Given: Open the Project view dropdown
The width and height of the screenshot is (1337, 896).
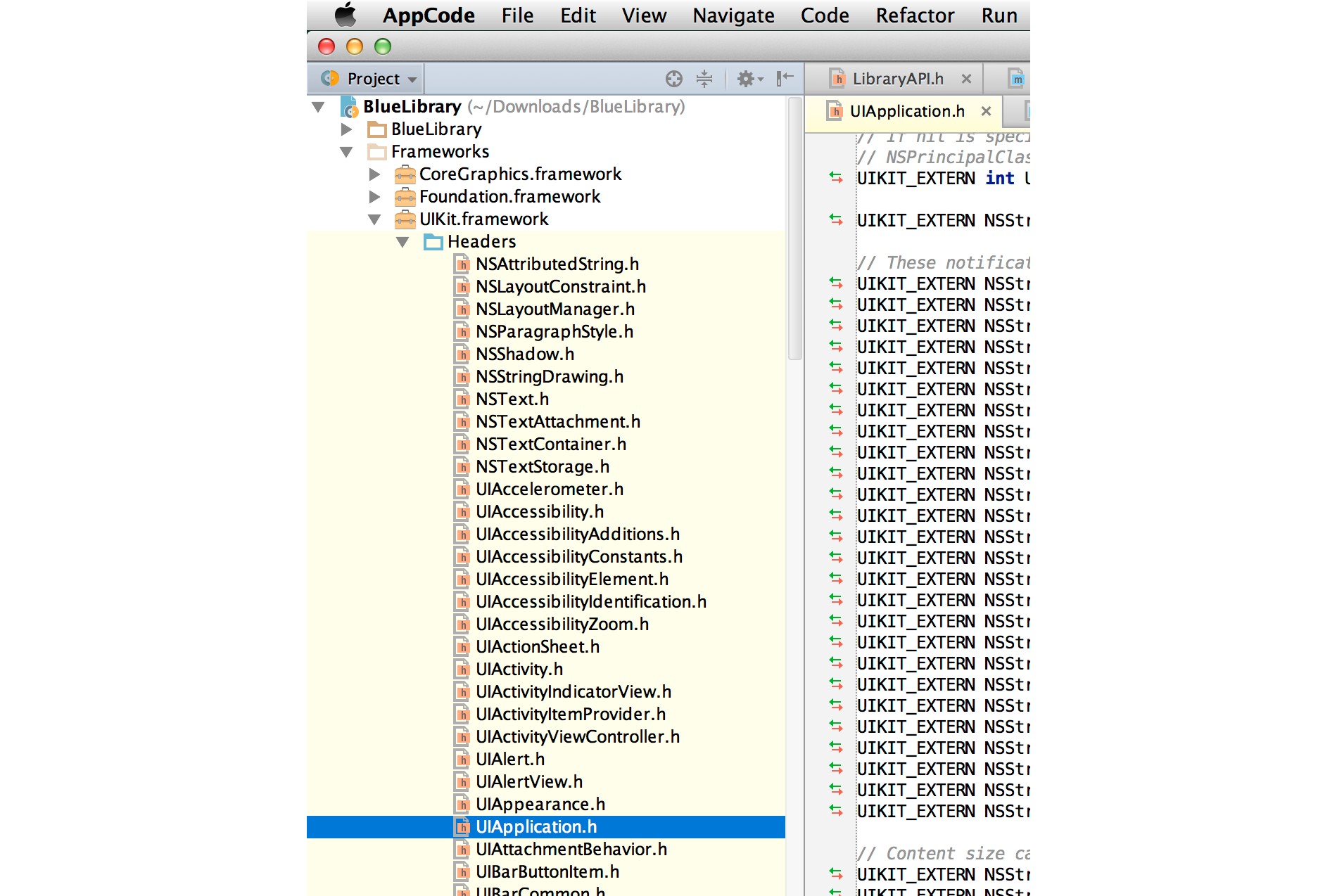Looking at the screenshot, I should (369, 79).
